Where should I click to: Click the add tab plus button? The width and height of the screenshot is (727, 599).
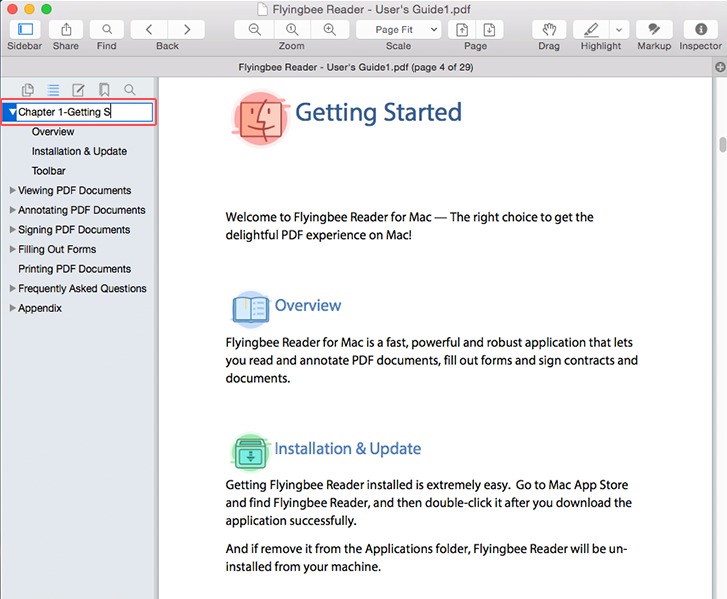(x=720, y=67)
